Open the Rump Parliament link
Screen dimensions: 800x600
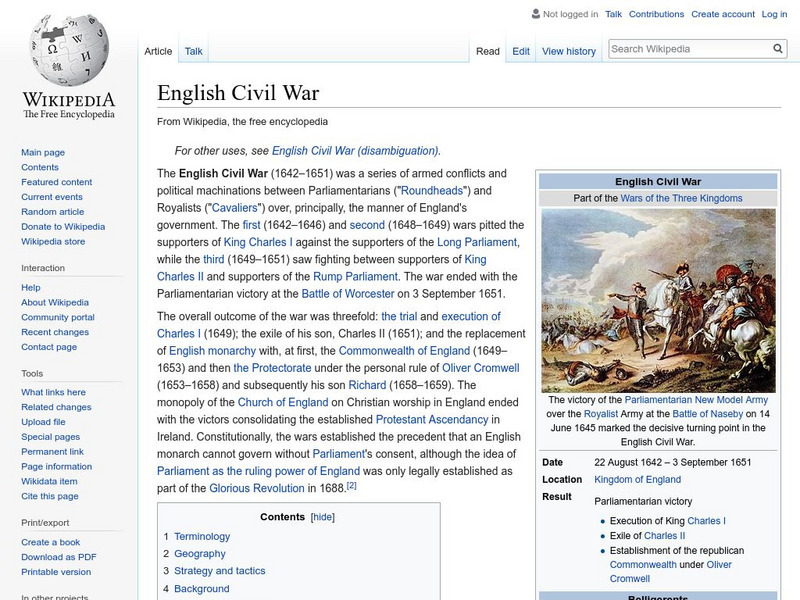click(355, 277)
